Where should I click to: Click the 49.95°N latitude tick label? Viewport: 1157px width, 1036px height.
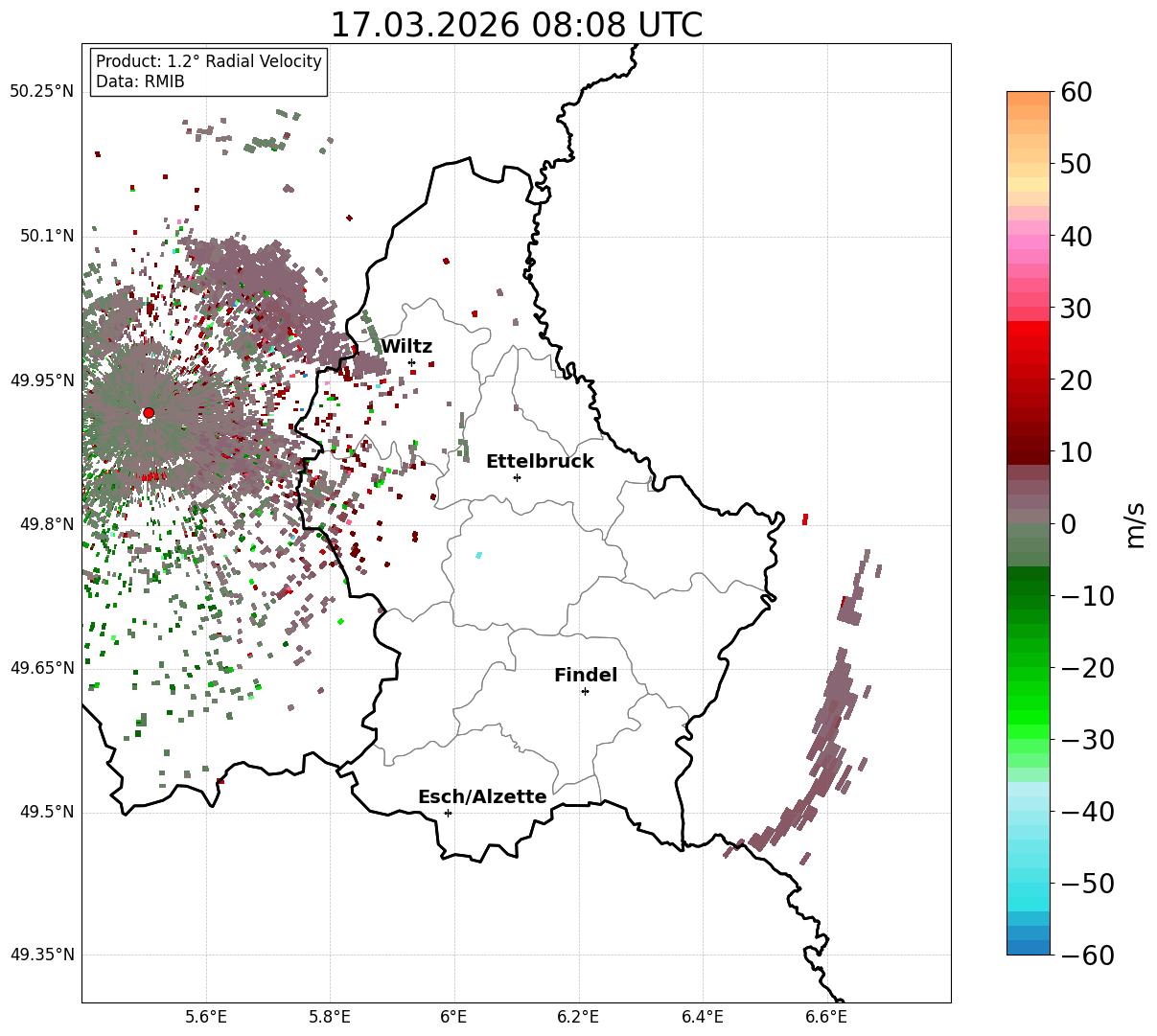pyautogui.click(x=41, y=380)
